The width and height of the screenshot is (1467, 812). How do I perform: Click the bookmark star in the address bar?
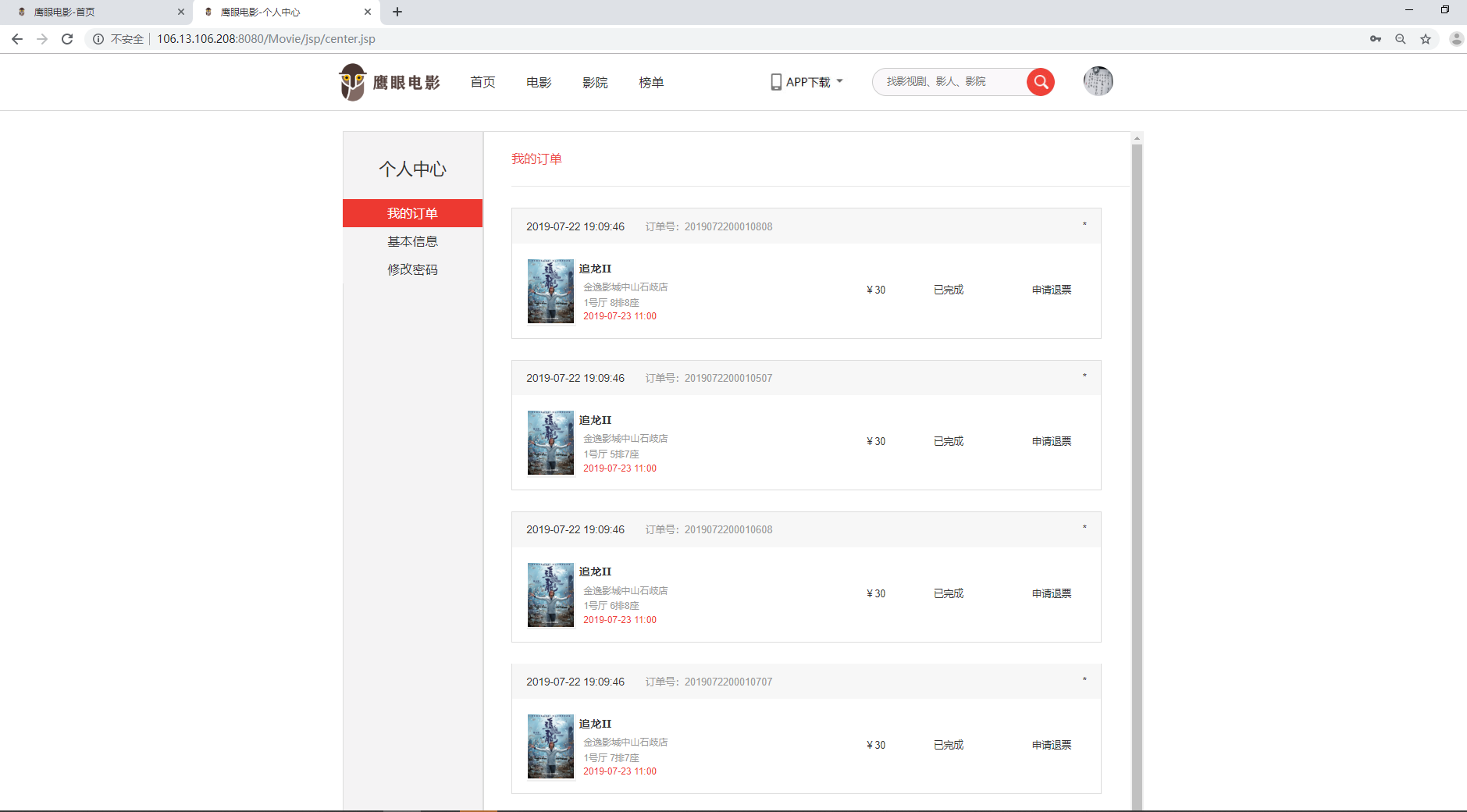tap(1425, 38)
